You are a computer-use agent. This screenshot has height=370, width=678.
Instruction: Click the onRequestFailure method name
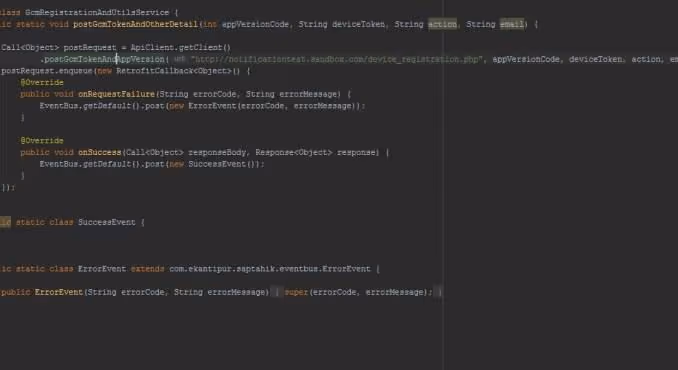click(116, 94)
